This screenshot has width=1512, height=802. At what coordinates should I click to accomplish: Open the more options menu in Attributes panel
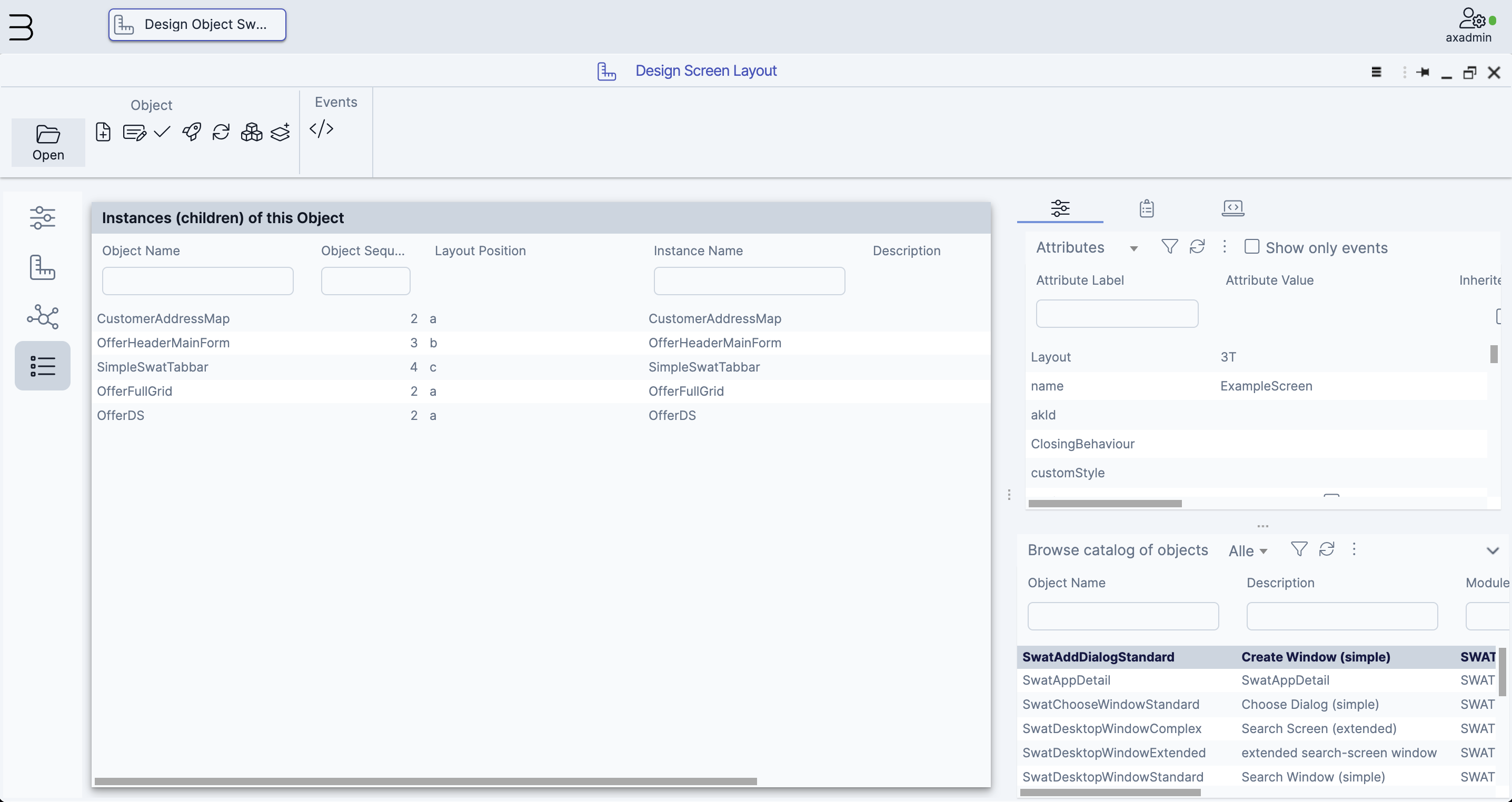(1225, 246)
